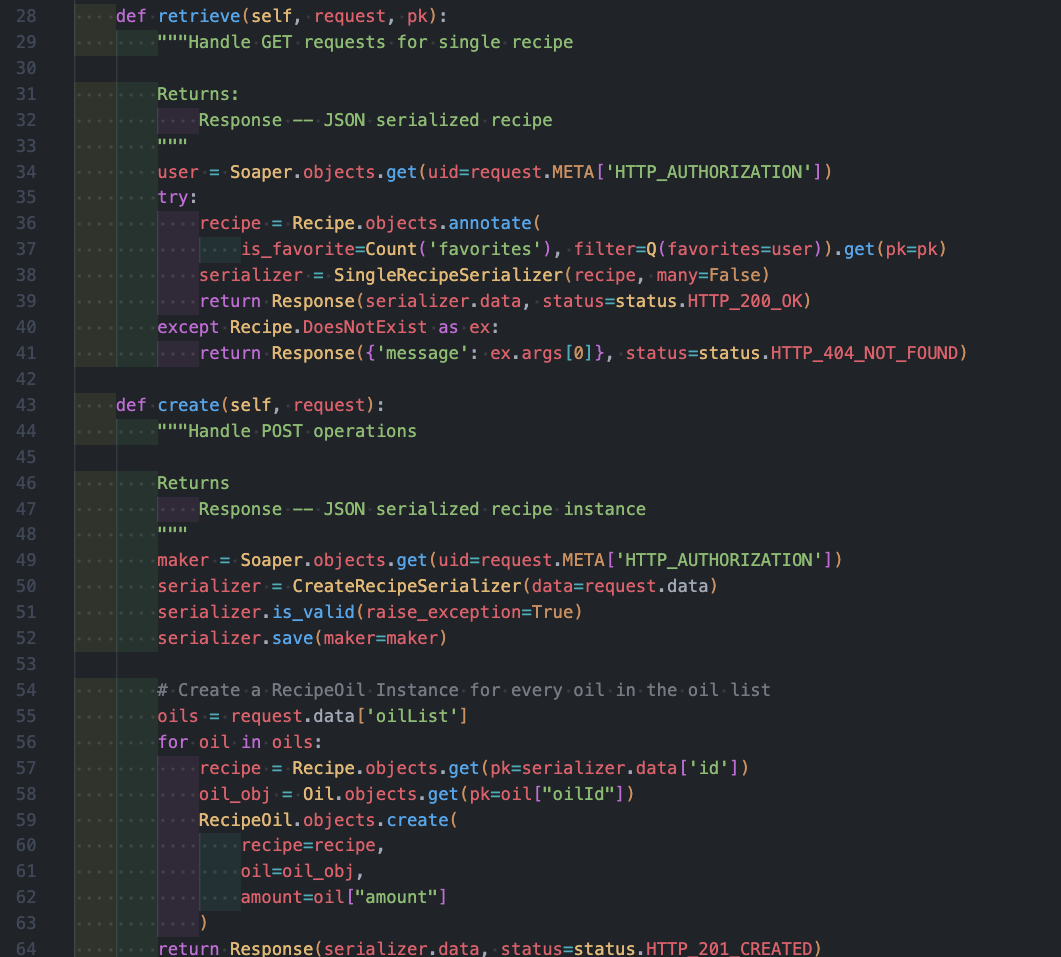
Task: Click the 'maker' variable on line 49
Action: click(183, 560)
